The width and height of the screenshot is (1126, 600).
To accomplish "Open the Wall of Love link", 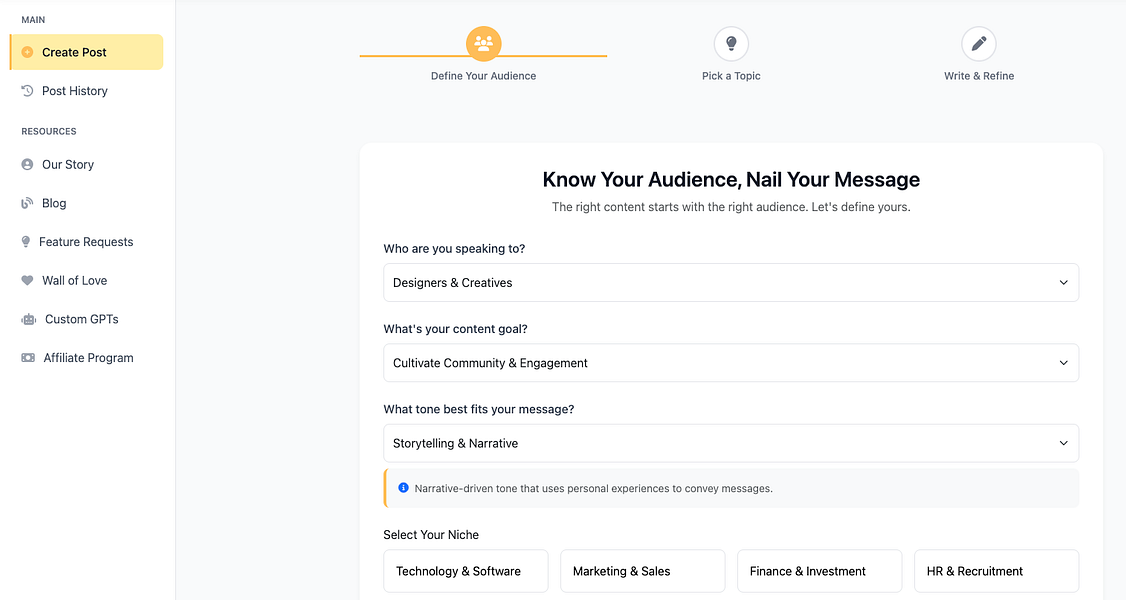I will click(74, 281).
